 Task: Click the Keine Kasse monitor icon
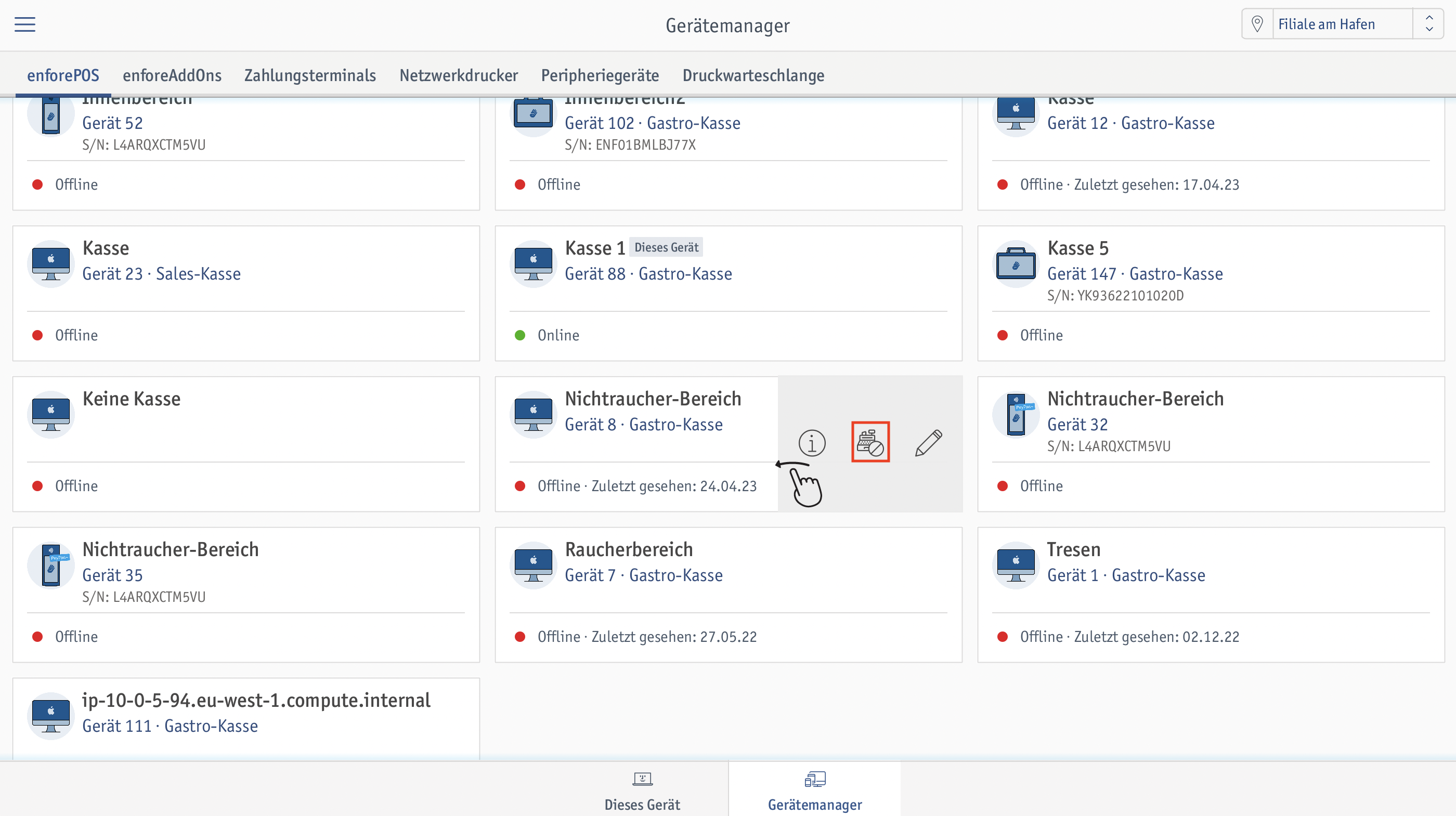pyautogui.click(x=51, y=415)
